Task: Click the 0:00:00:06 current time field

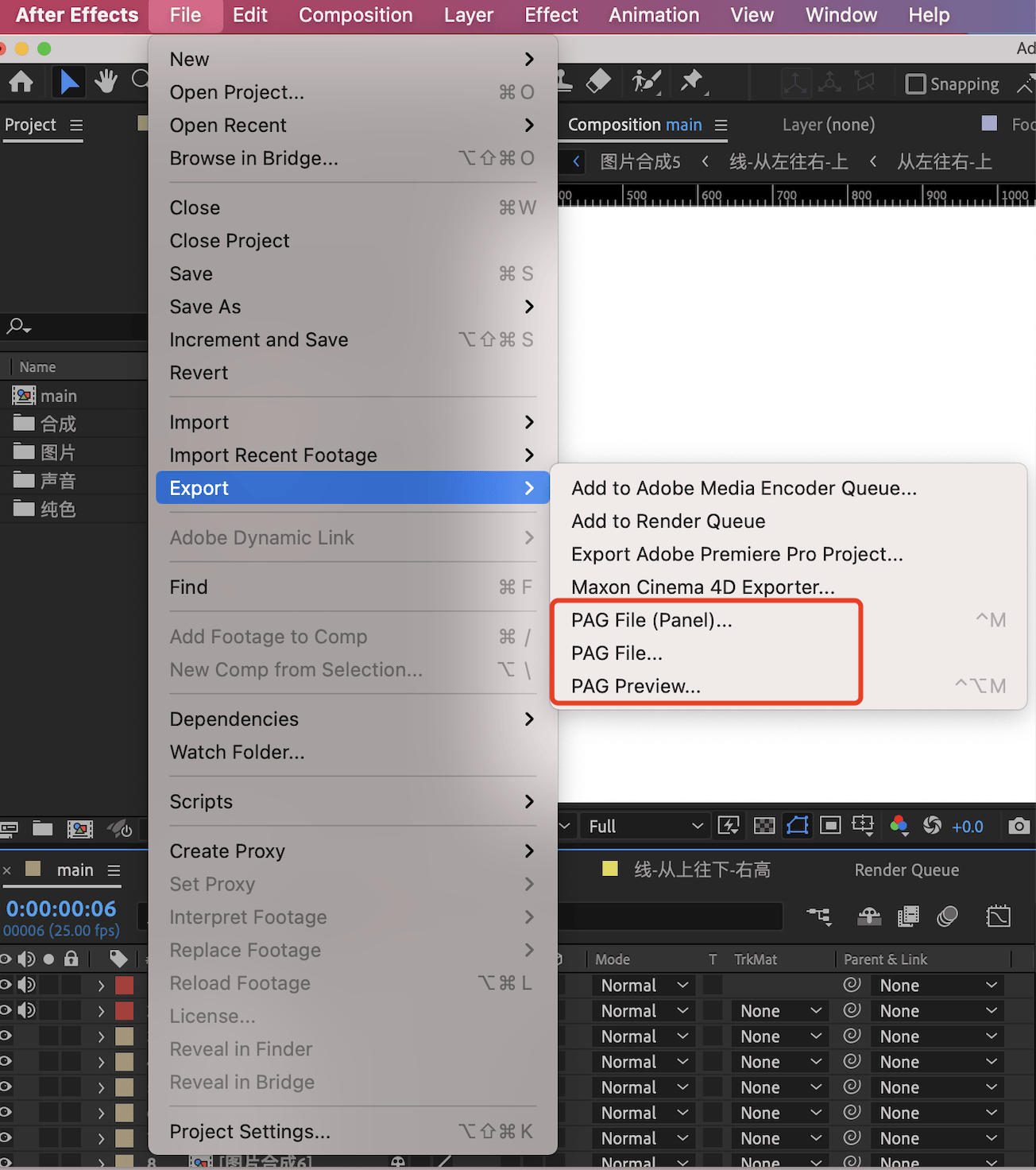Action: click(x=61, y=908)
